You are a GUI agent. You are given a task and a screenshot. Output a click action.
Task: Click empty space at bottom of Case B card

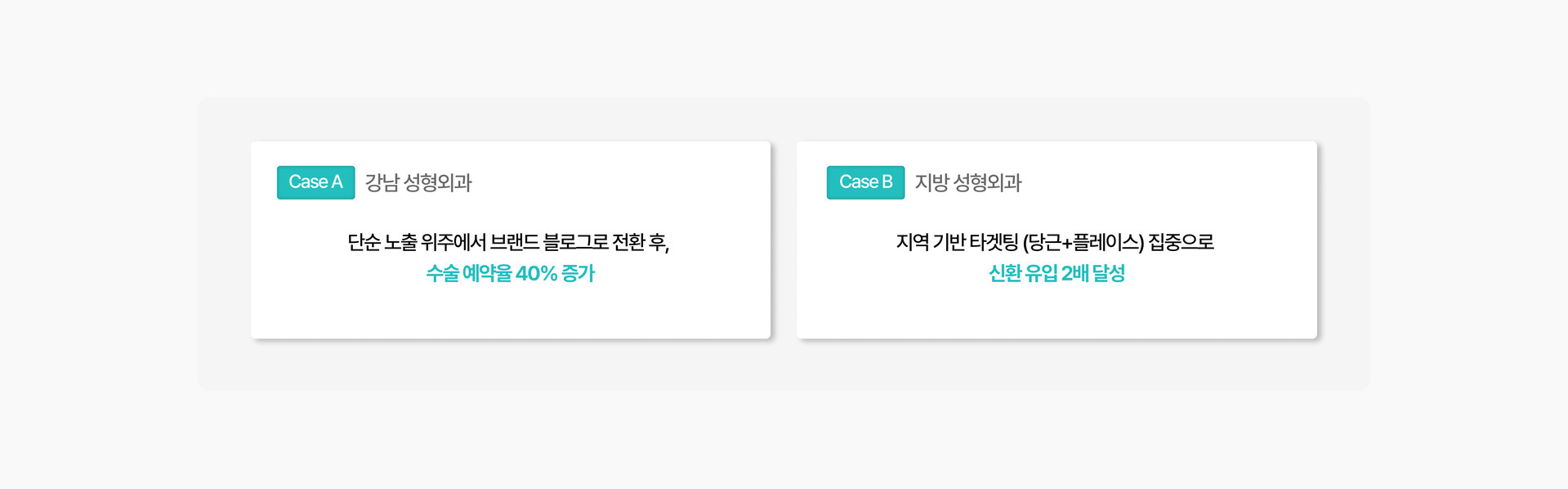(x=1057, y=315)
